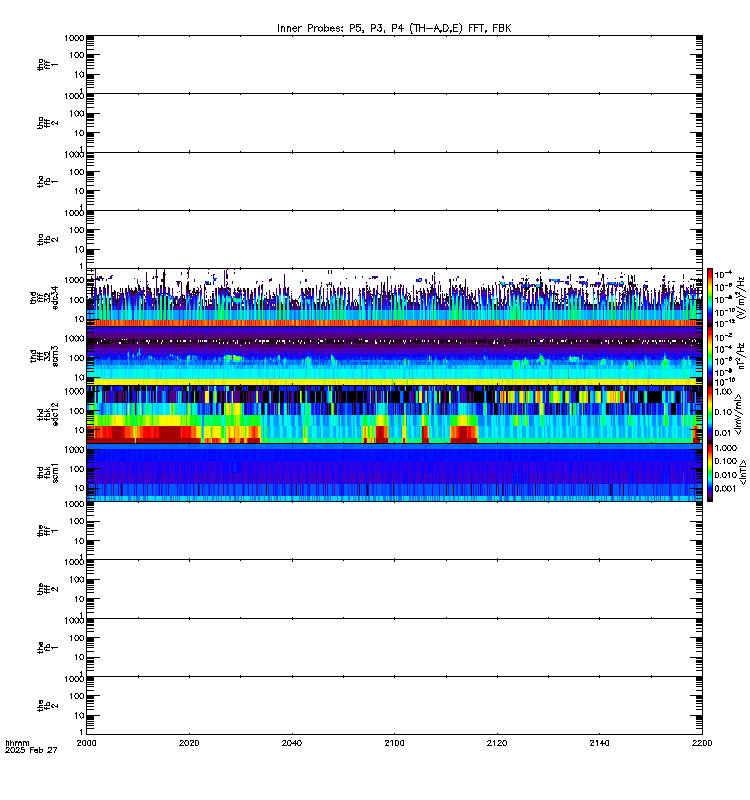Click the edc12 filter bank spectrogram panel

394,414
